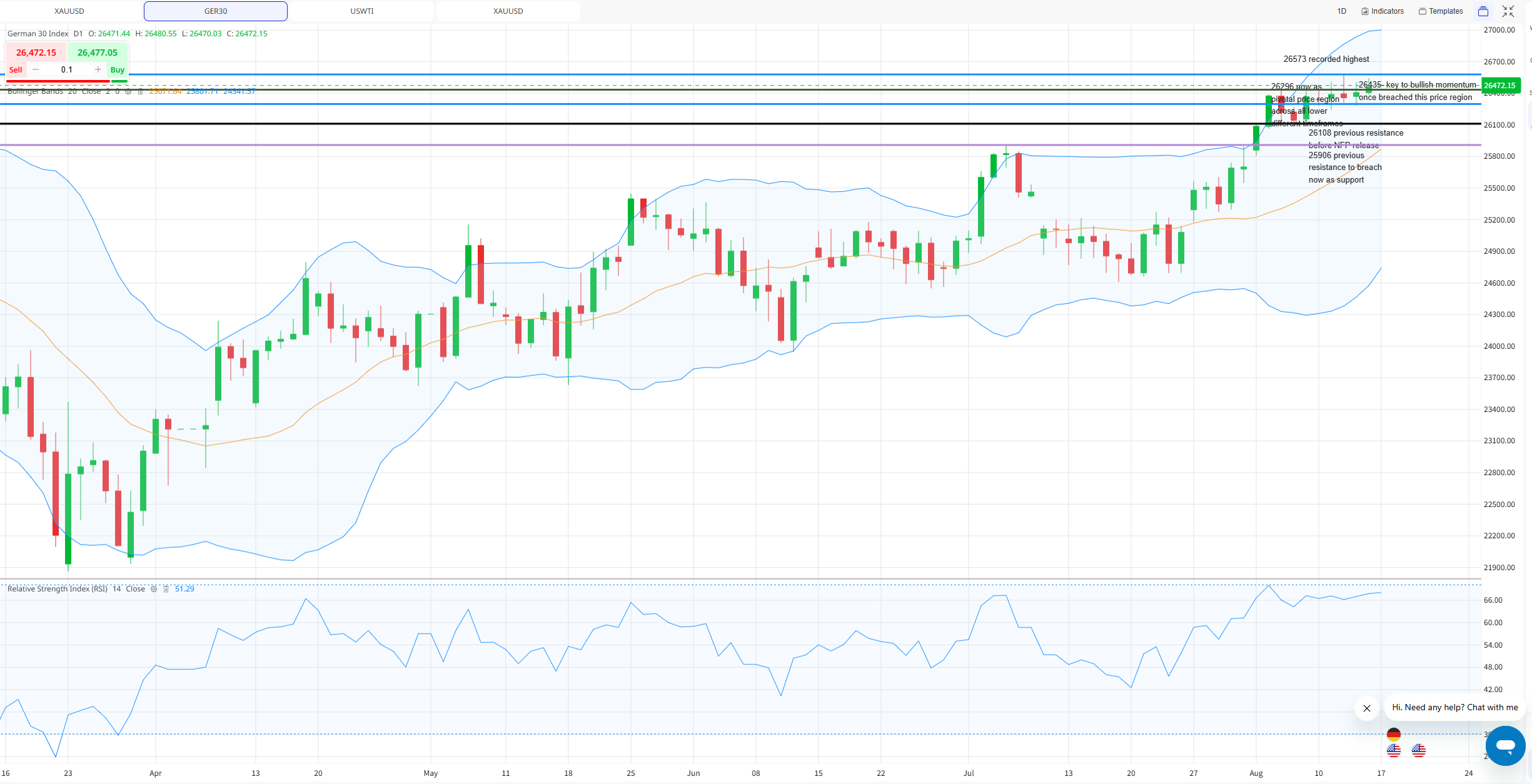Decrease lot size with minus button
1532x784 pixels.
click(36, 69)
